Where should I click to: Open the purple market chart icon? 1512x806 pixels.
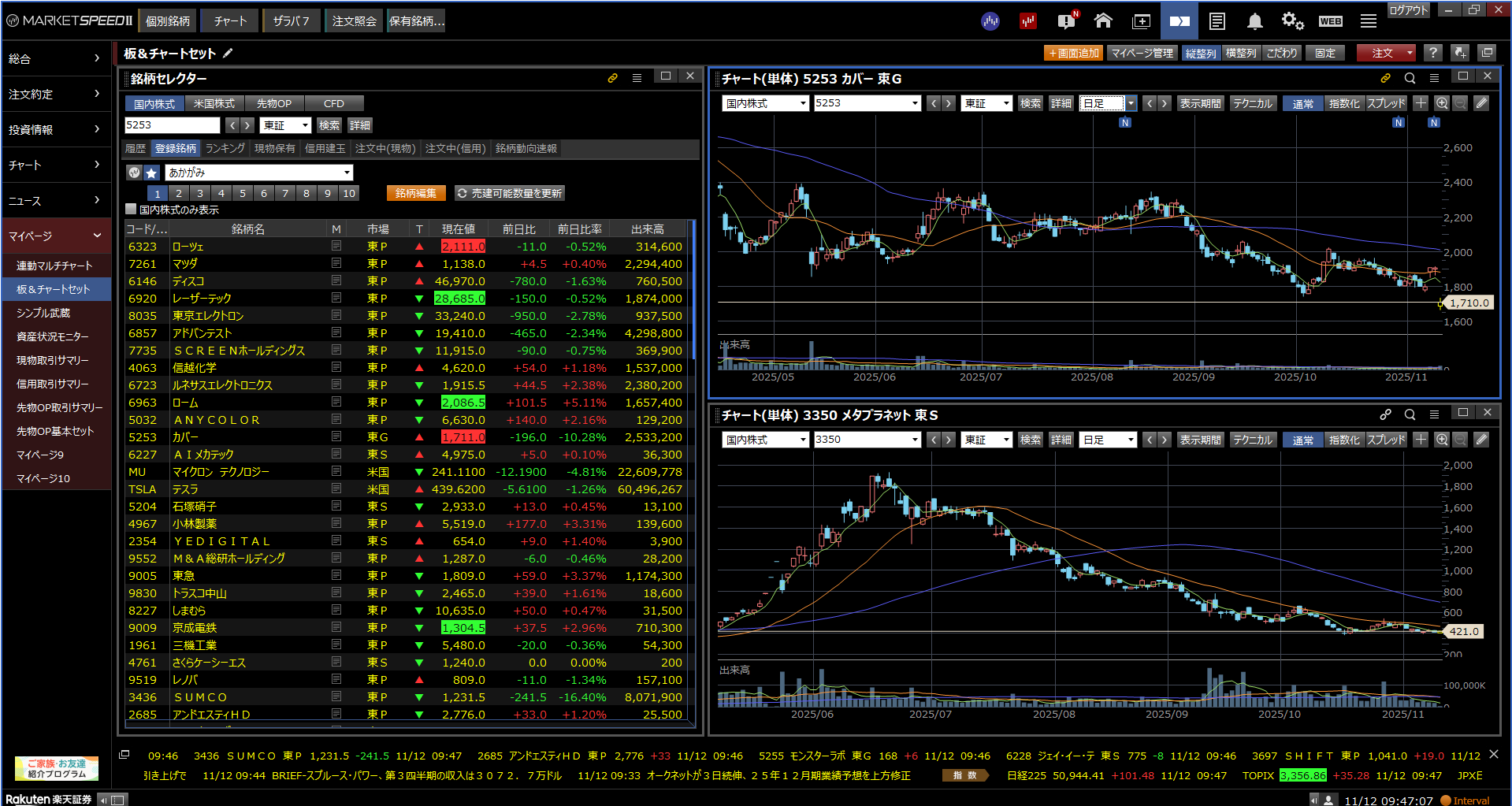990,21
